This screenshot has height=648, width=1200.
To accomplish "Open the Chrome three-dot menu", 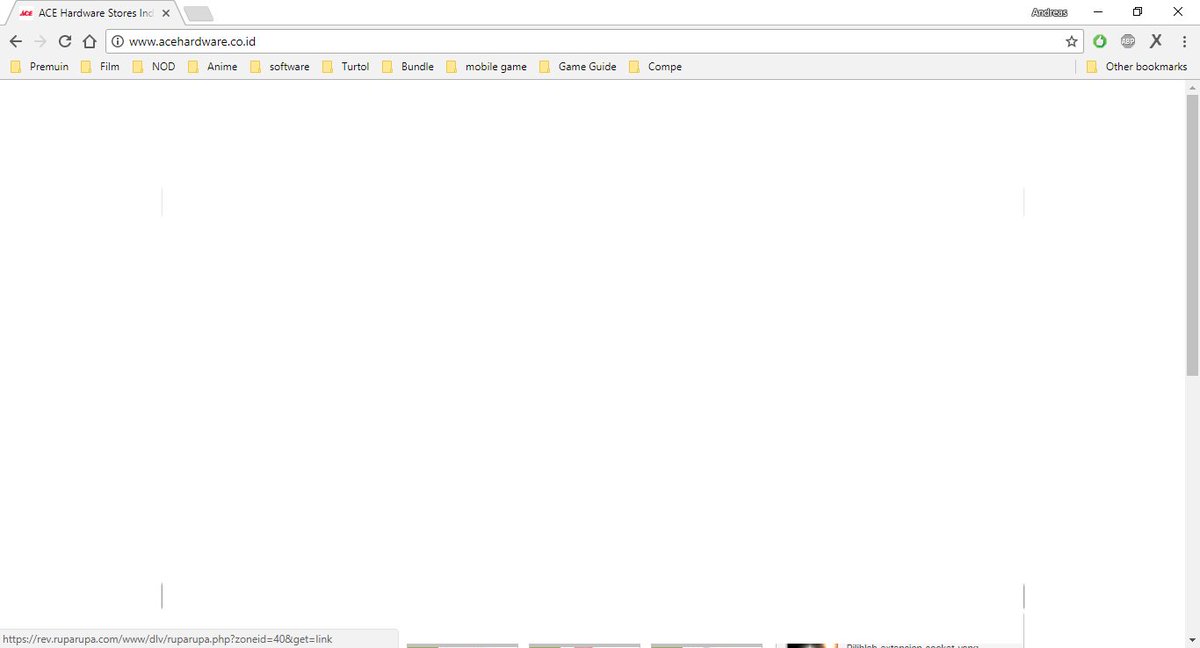I will tap(1182, 41).
